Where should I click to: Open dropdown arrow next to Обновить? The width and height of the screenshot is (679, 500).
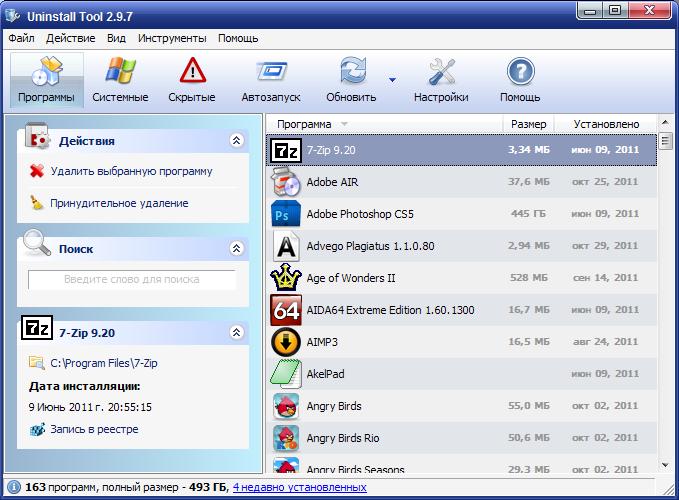[393, 80]
